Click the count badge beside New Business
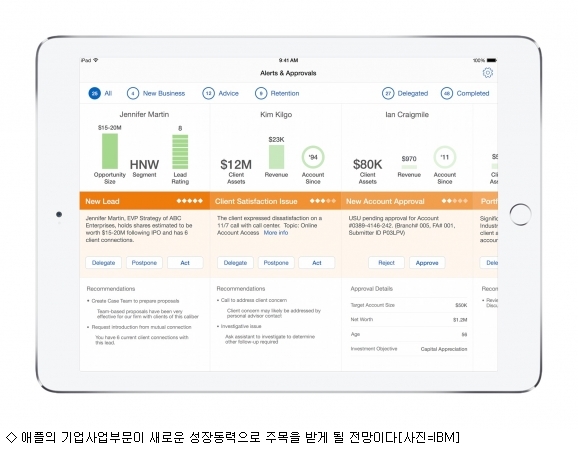Image resolution: width=578 pixels, height=449 pixels. 133,93
